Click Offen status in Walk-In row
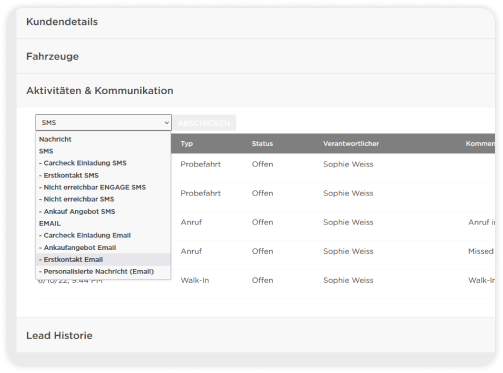 (263, 280)
